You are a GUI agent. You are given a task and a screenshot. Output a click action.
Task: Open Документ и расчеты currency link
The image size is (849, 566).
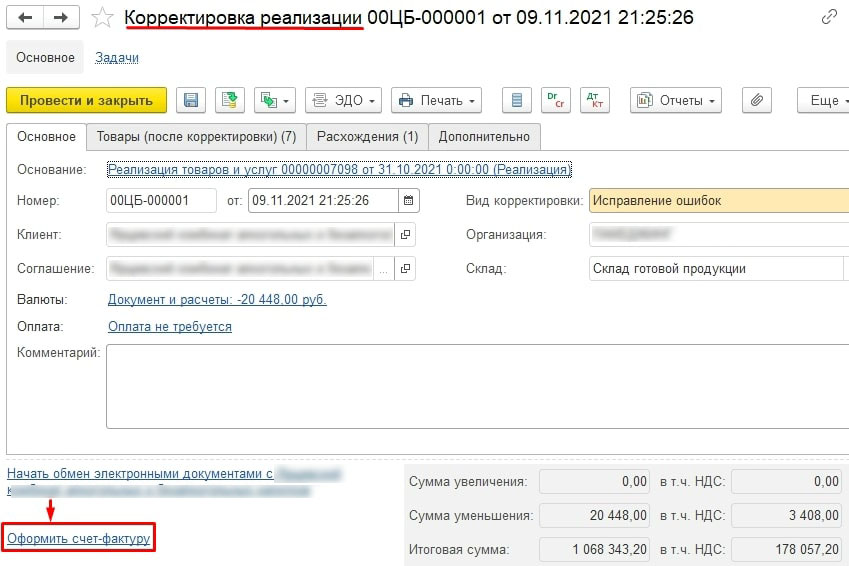coord(217,300)
